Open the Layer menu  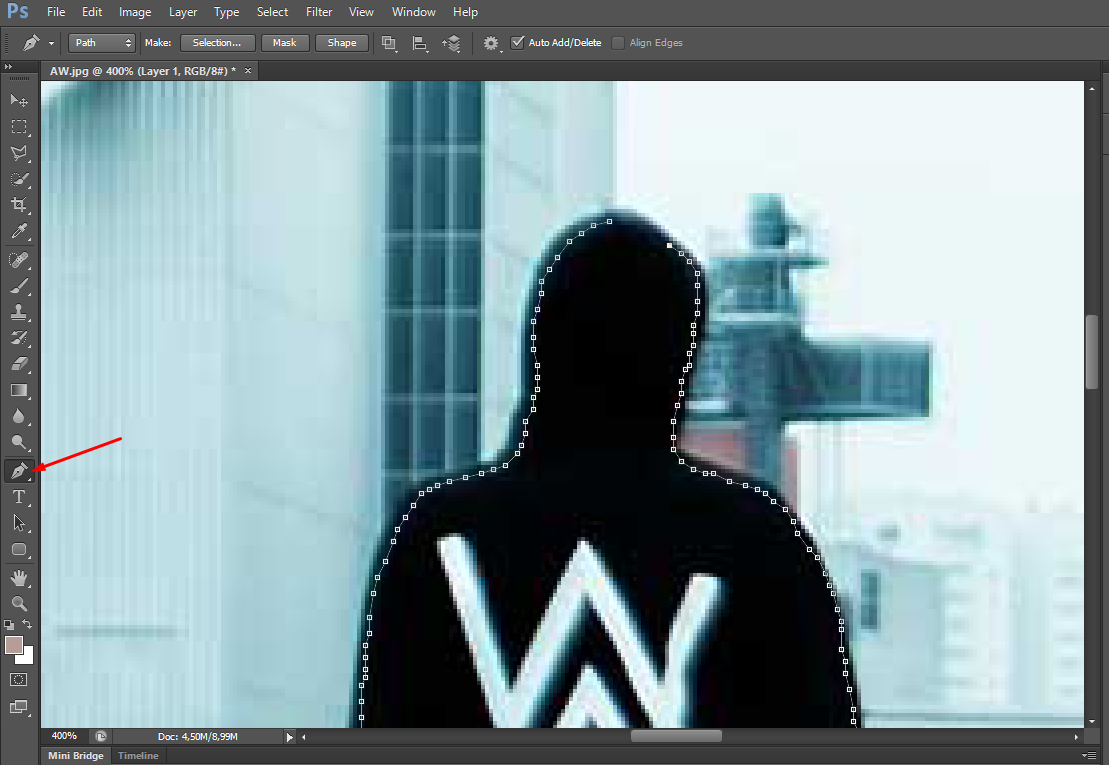coord(183,12)
